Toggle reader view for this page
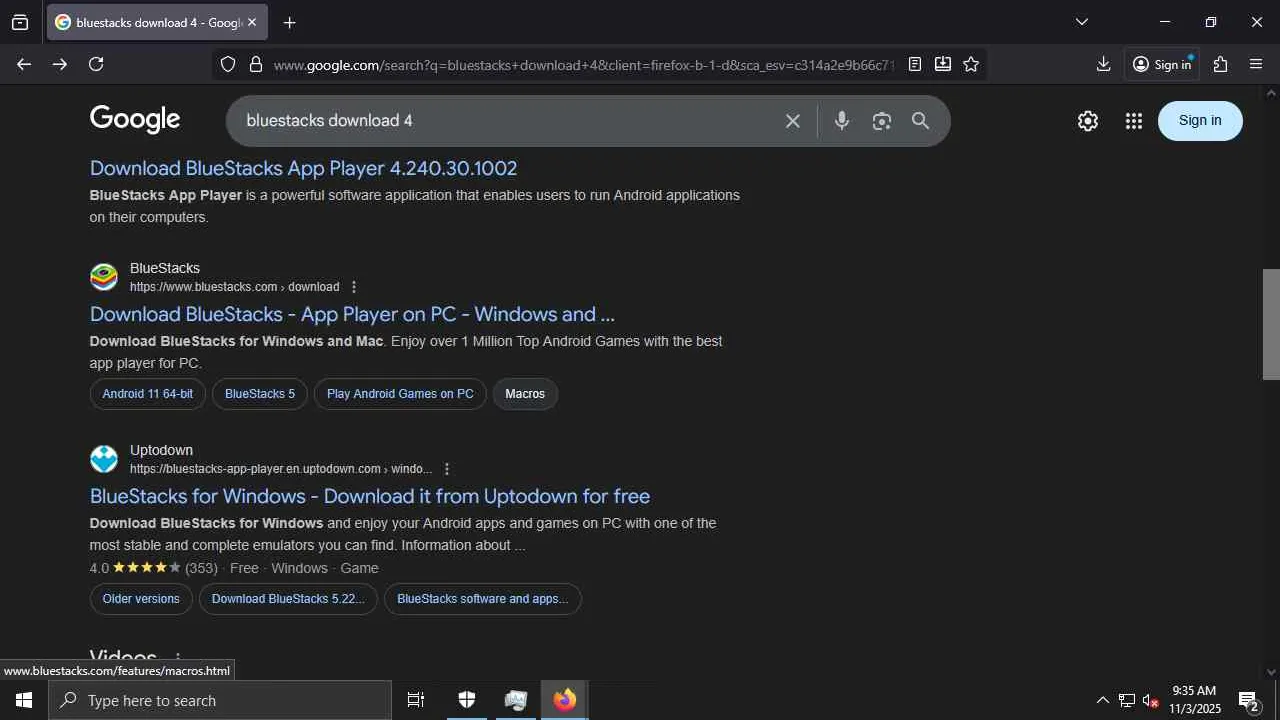 tap(915, 64)
